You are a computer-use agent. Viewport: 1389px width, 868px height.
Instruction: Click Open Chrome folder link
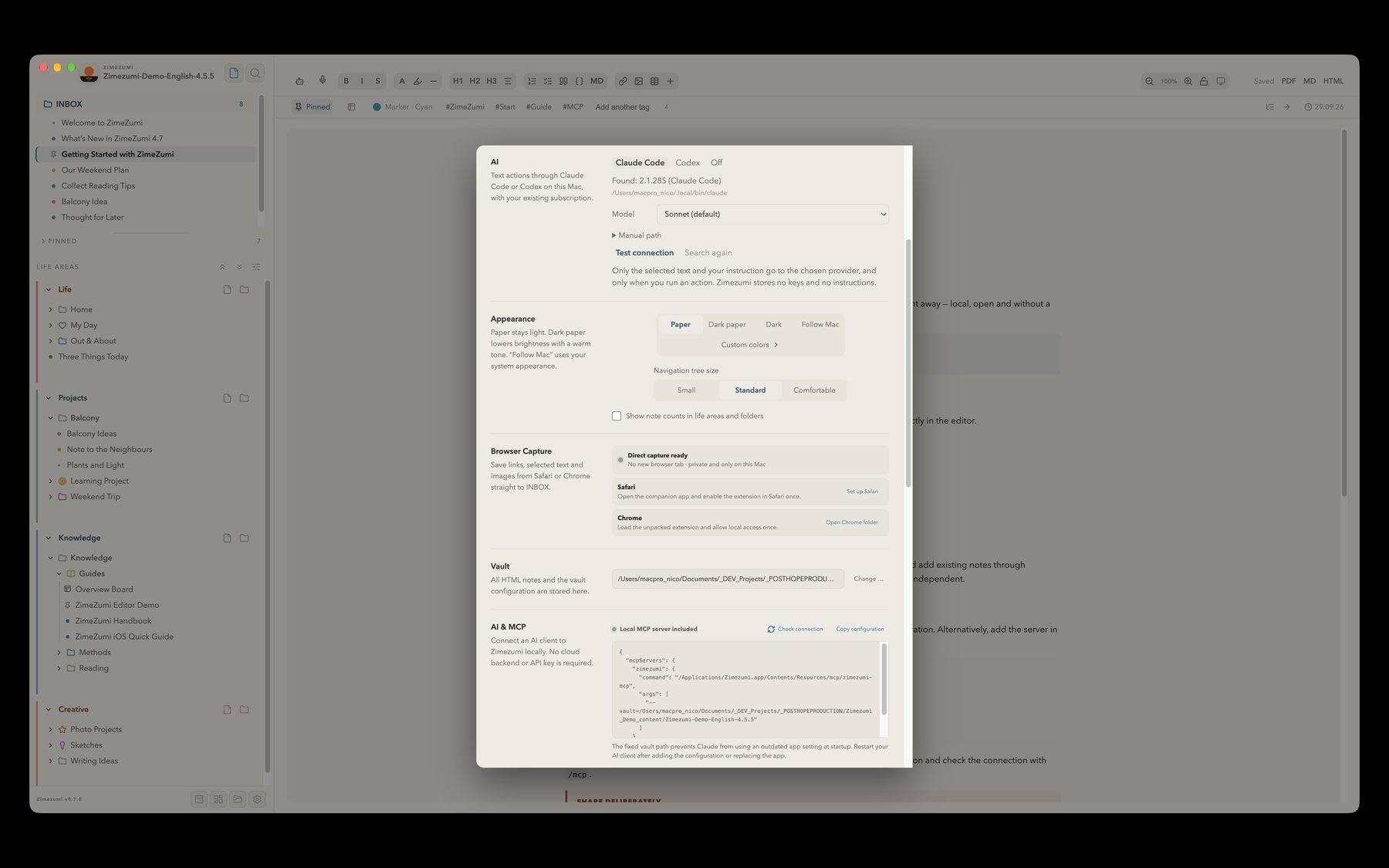tap(852, 522)
